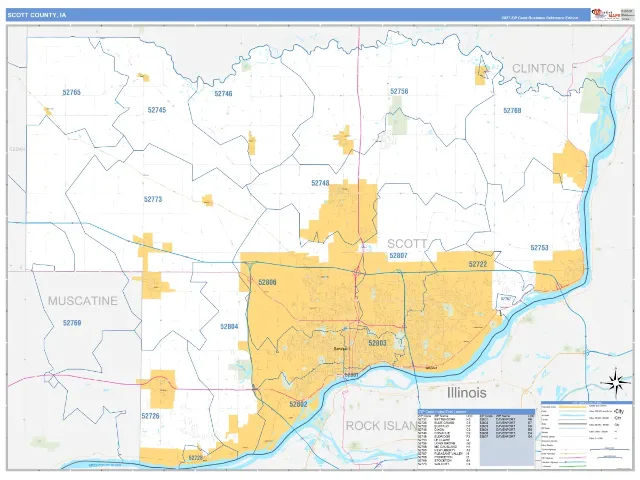Viewport: 640px width, 480px height.
Task: Select ZIP code label 52726
Action: coord(150,416)
